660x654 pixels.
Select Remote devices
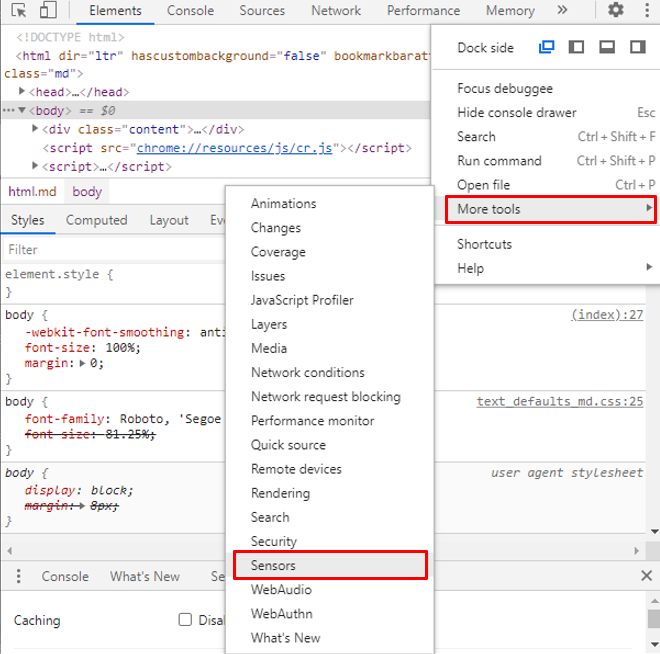click(330, 469)
